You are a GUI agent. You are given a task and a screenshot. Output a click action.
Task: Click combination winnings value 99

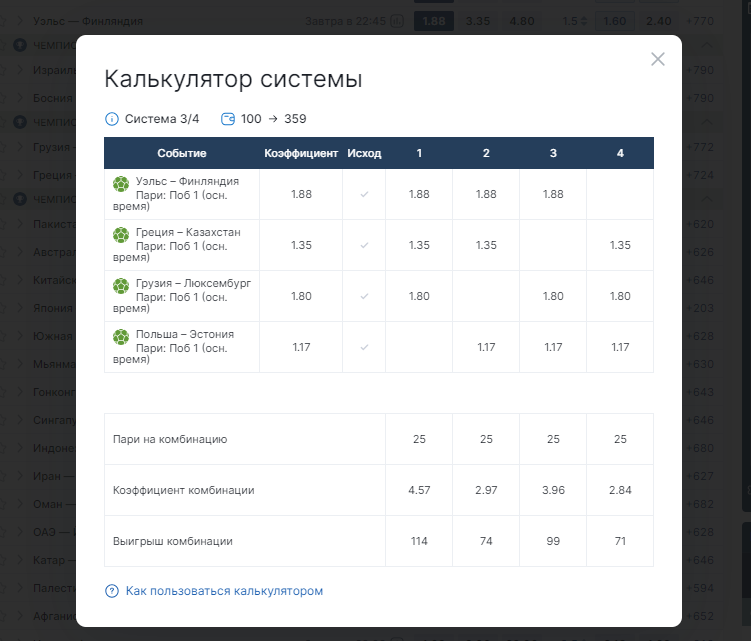(553, 541)
